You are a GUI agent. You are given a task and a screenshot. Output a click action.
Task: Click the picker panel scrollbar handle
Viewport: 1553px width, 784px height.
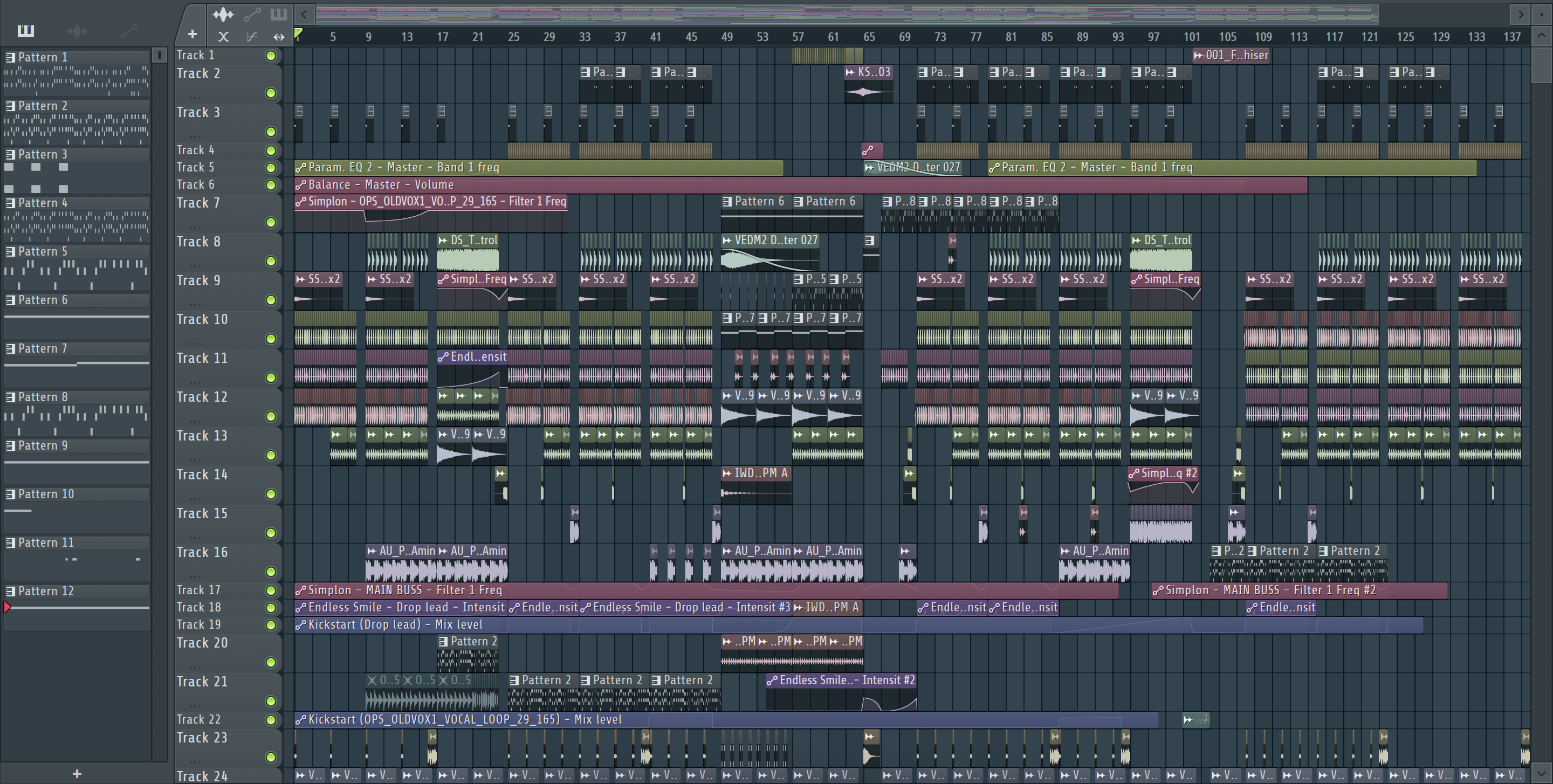coord(159,56)
